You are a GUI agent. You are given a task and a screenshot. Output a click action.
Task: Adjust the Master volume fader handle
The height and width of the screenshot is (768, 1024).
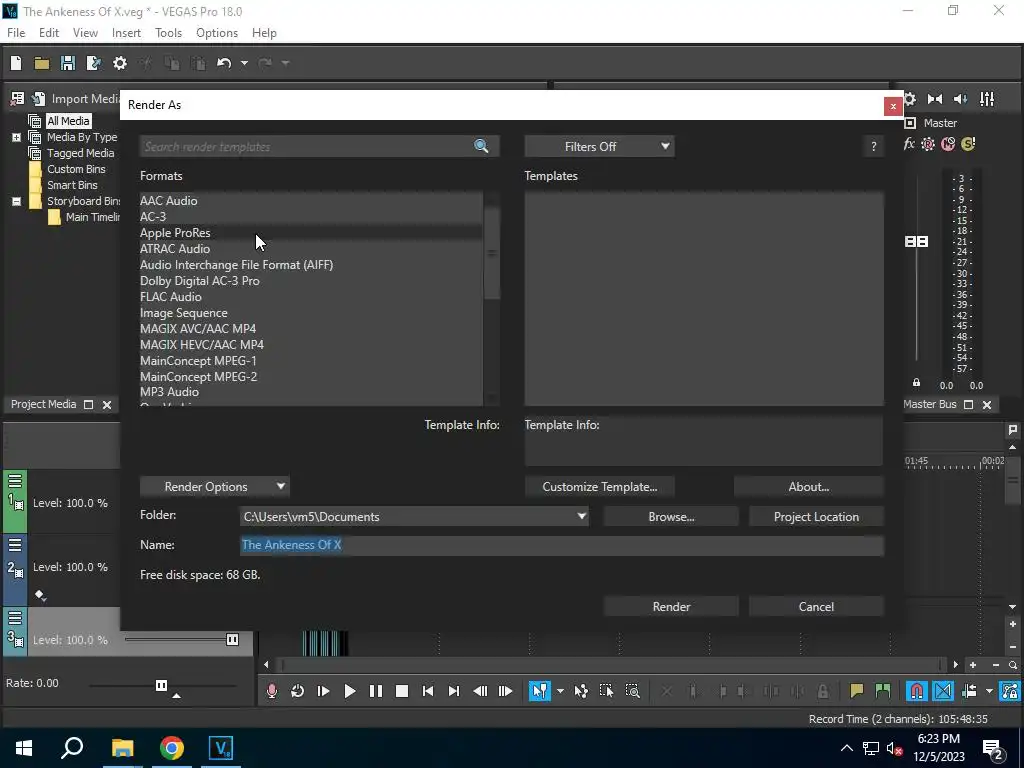coord(916,242)
